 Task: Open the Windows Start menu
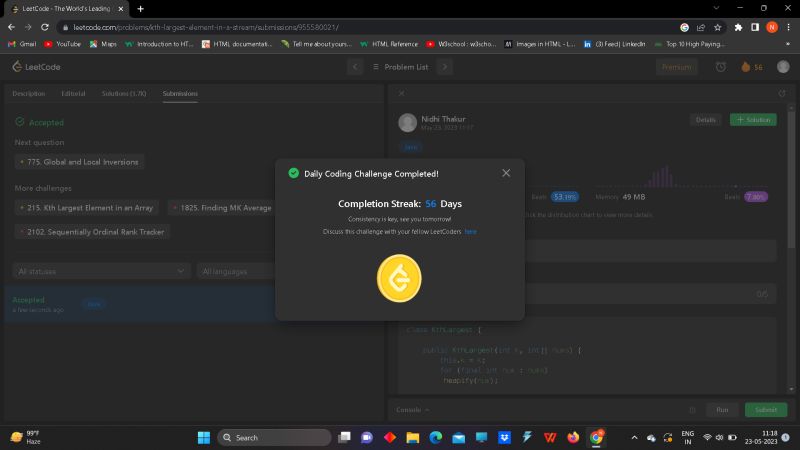204,438
